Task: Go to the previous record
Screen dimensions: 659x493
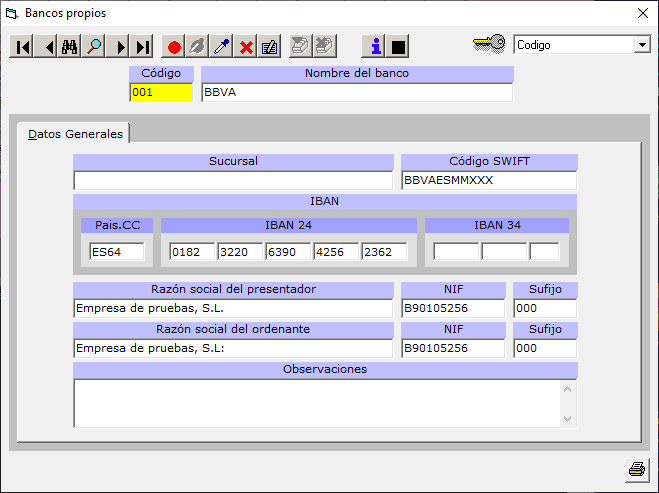Action: [x=47, y=47]
